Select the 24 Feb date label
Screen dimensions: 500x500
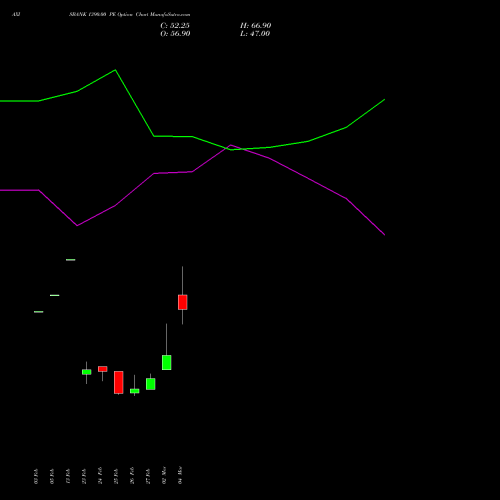point(100,476)
